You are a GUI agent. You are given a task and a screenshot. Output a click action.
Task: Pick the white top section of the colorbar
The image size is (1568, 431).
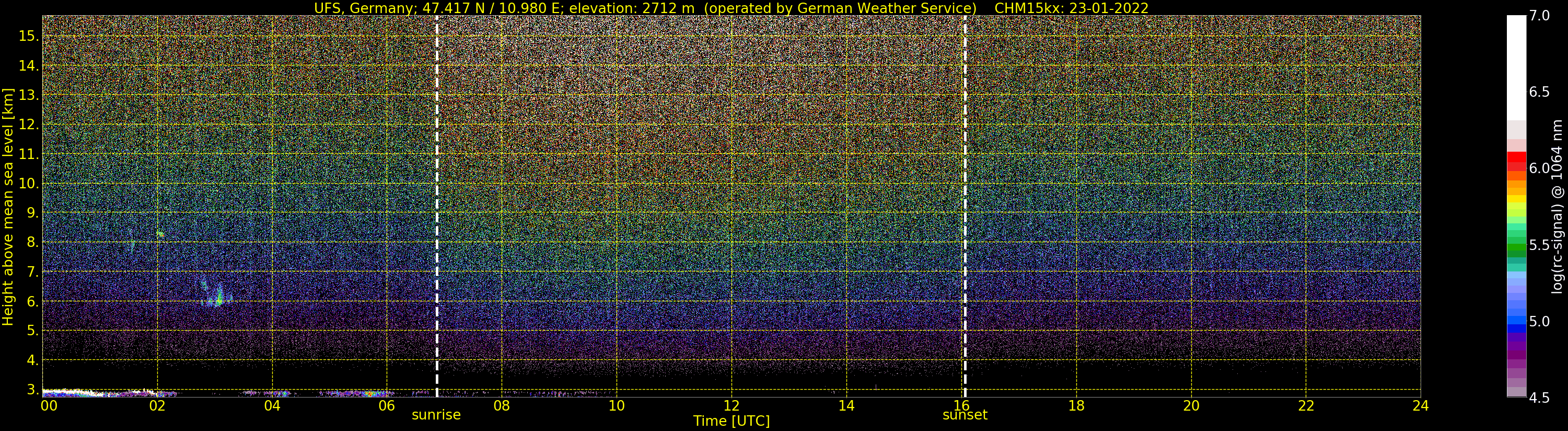pyautogui.click(x=1516, y=67)
